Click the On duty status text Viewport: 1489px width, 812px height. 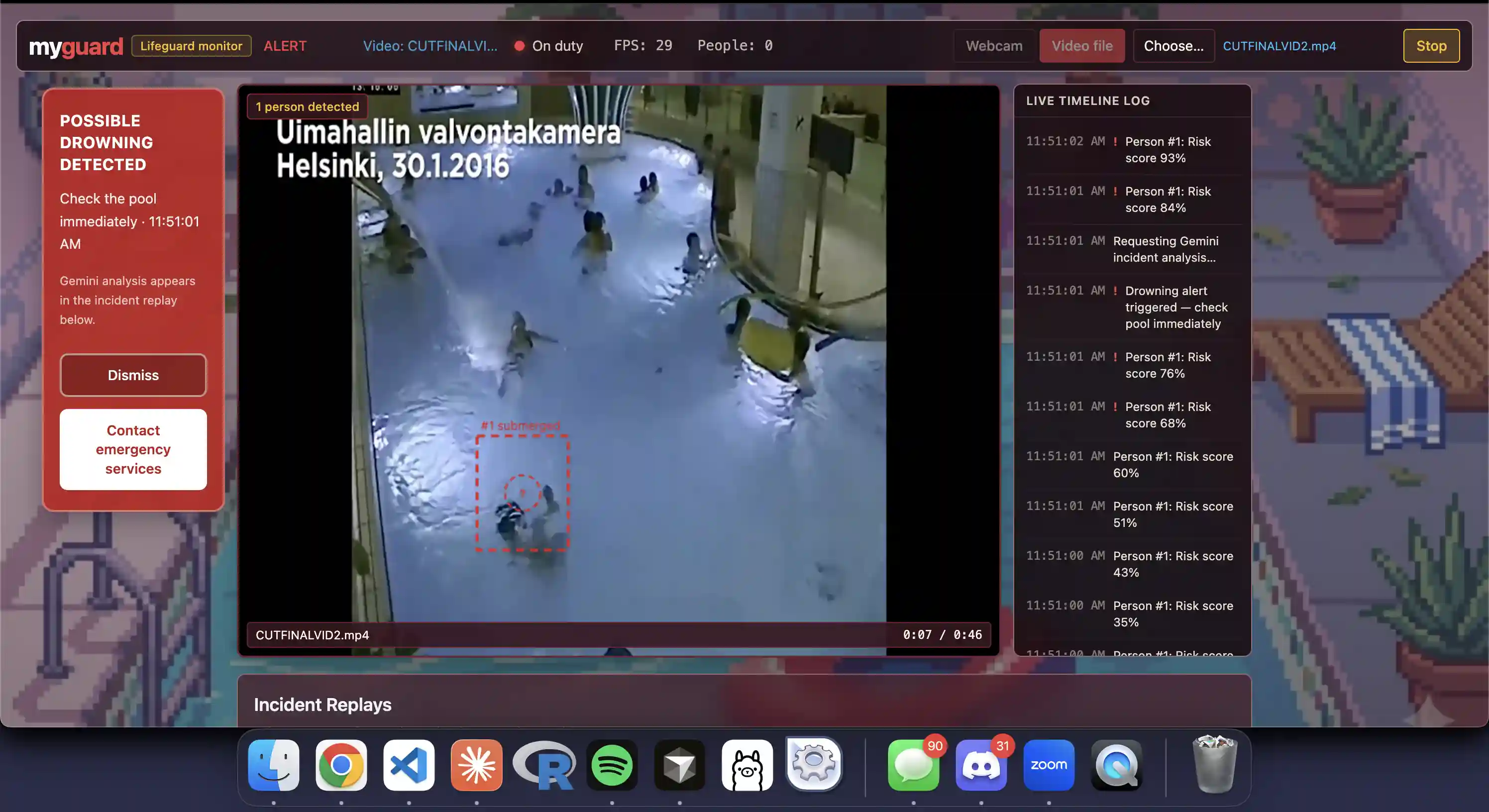coord(557,46)
